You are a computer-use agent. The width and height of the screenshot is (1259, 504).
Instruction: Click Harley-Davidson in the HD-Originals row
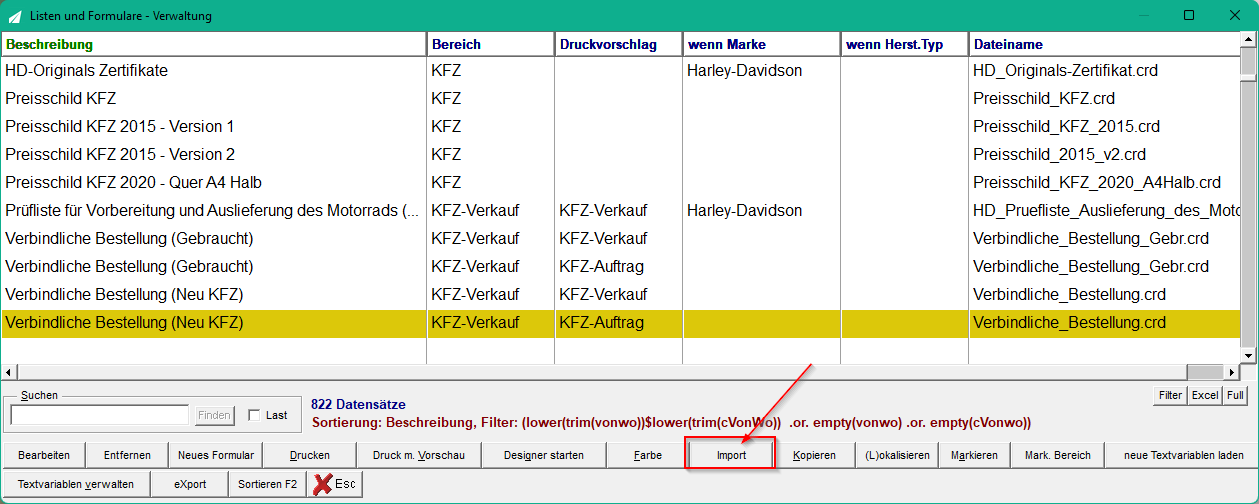pyautogui.click(x=744, y=71)
